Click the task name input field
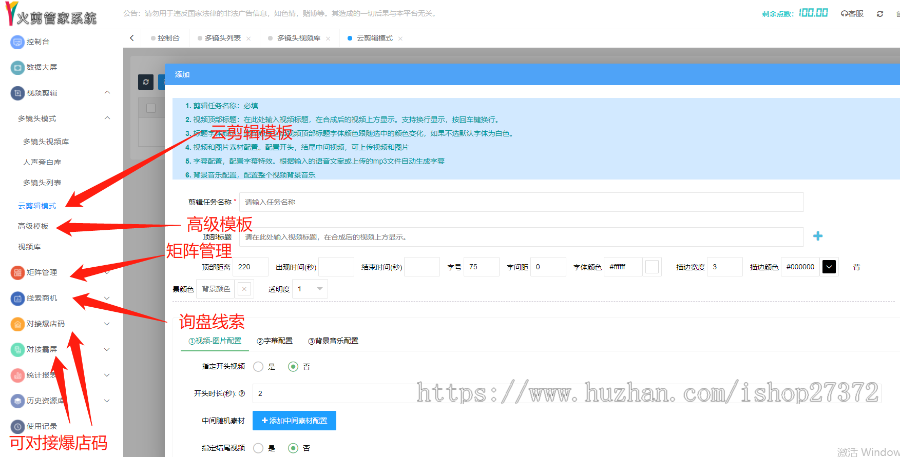This screenshot has width=900, height=457. coord(520,201)
